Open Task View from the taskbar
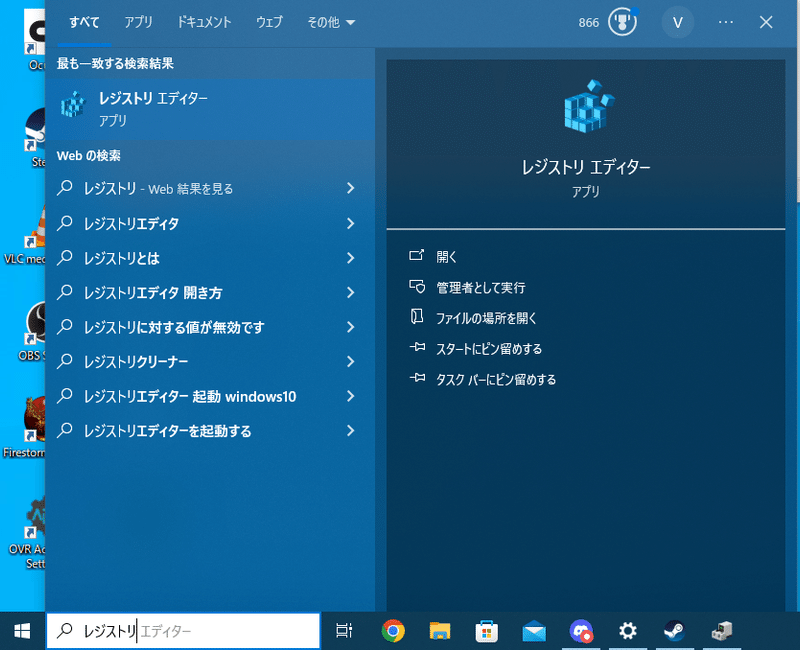This screenshot has height=650, width=800. pyautogui.click(x=344, y=631)
